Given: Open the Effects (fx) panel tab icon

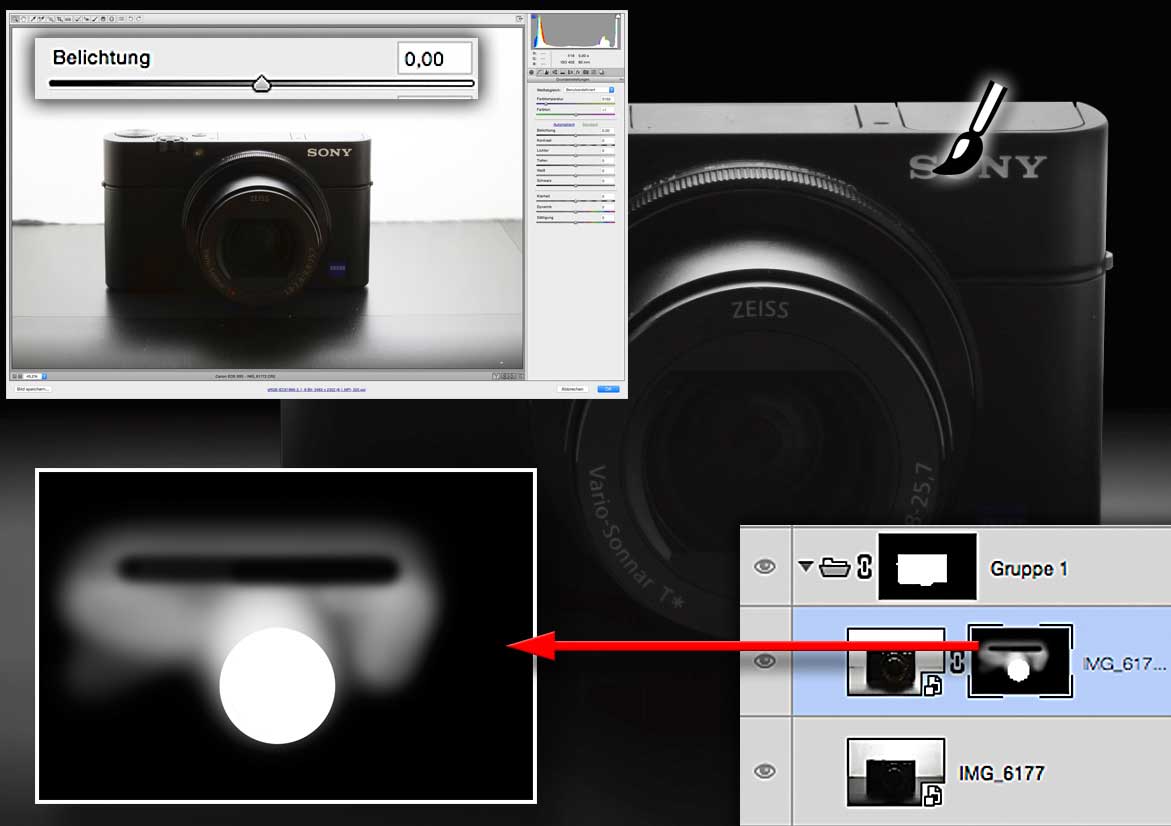Looking at the screenshot, I should [x=578, y=72].
